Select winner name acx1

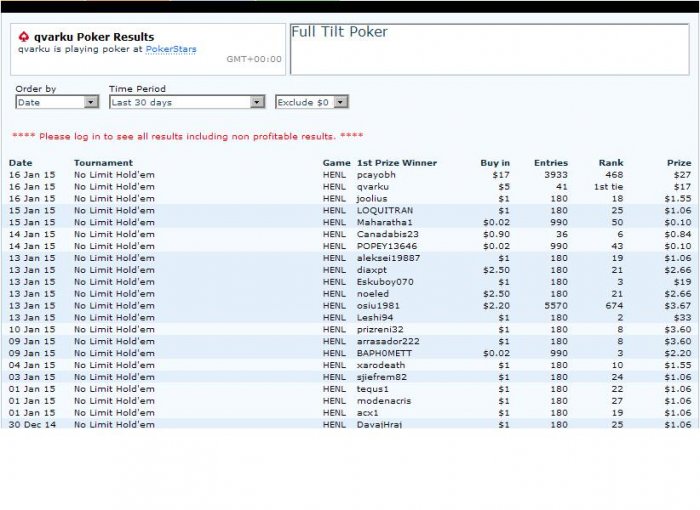(367, 413)
